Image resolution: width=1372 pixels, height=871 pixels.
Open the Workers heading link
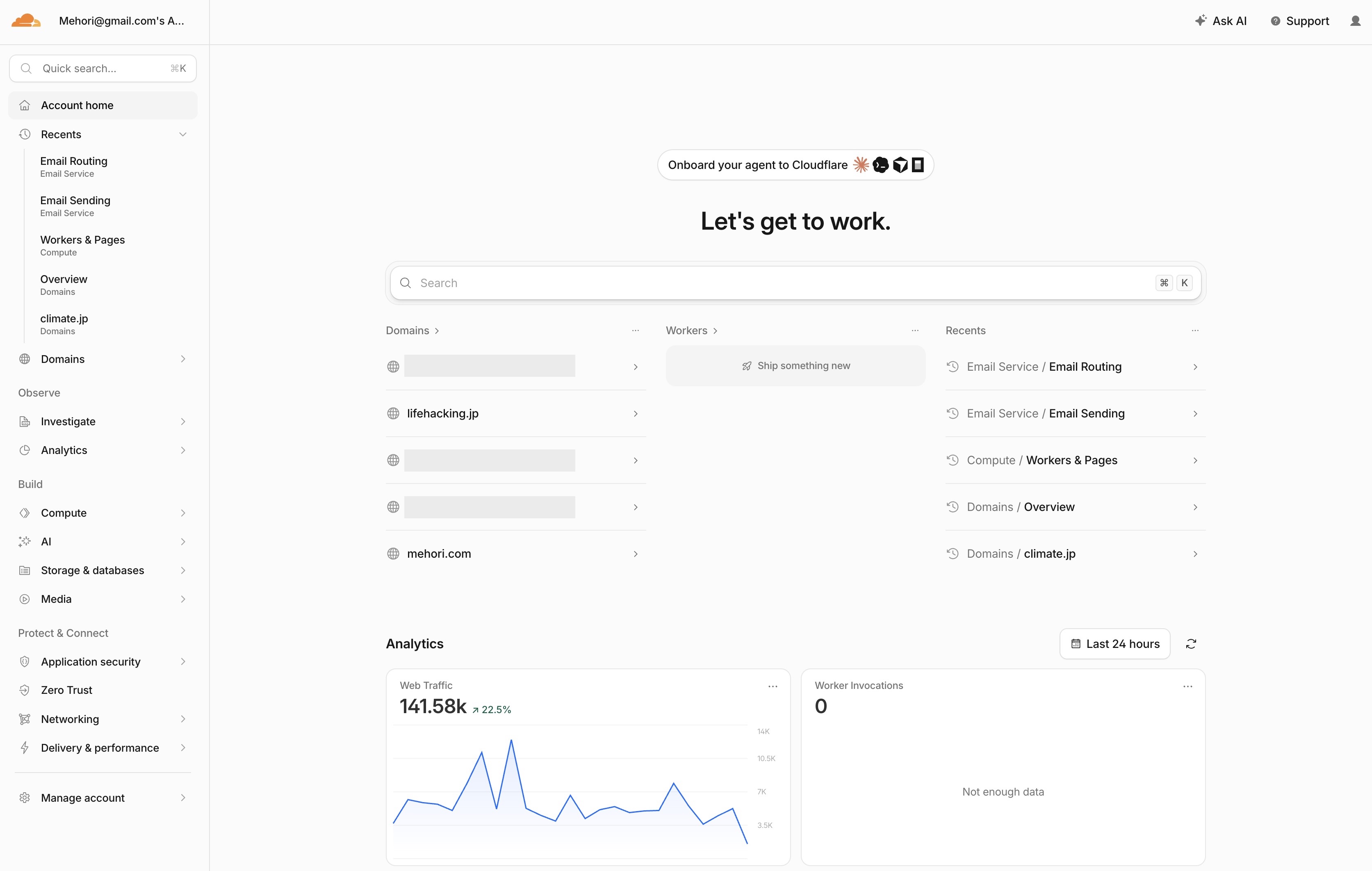click(692, 331)
